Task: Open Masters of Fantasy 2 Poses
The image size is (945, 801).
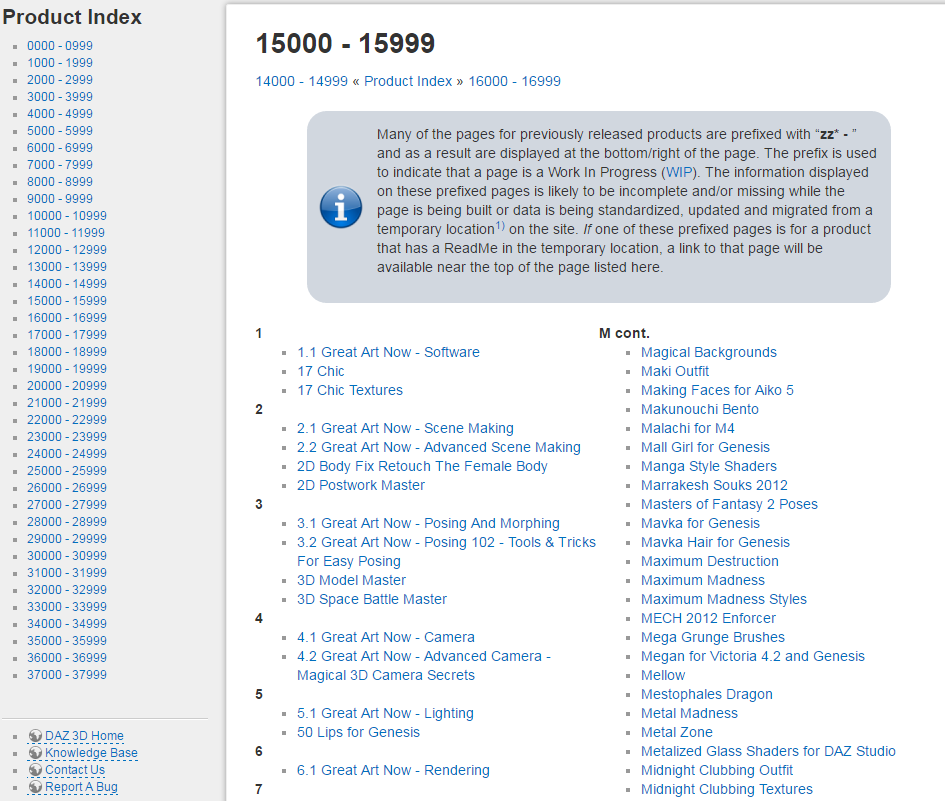Action: (729, 504)
